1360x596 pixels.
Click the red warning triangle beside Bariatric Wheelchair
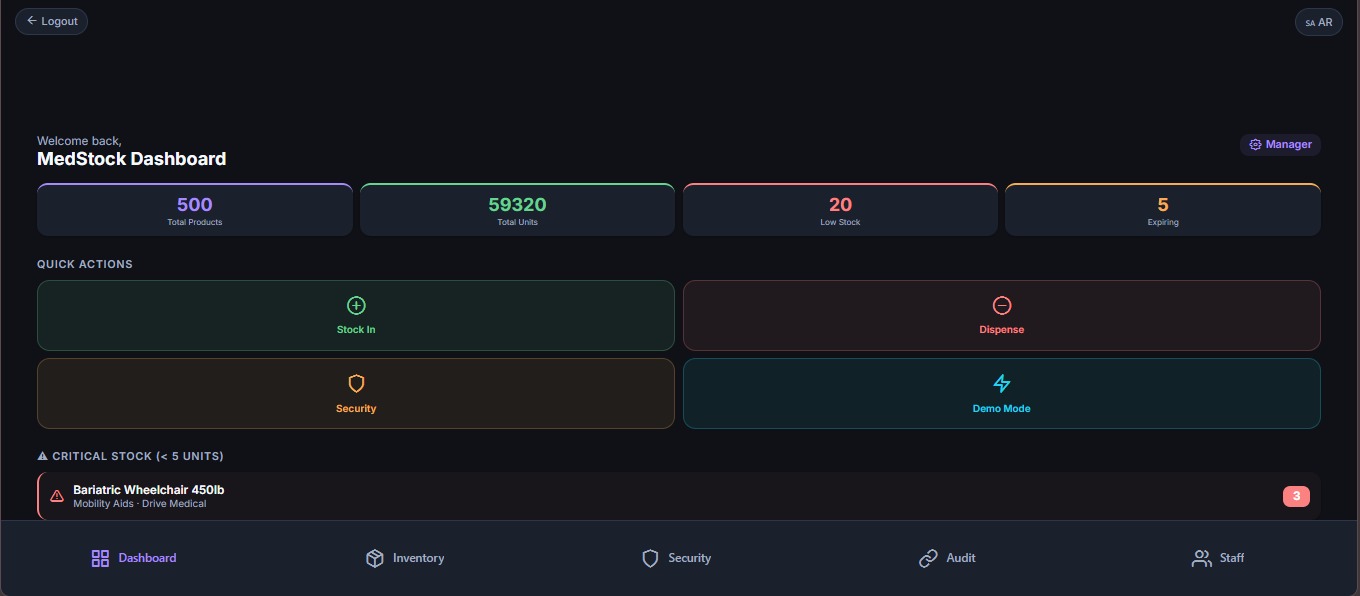(57, 496)
